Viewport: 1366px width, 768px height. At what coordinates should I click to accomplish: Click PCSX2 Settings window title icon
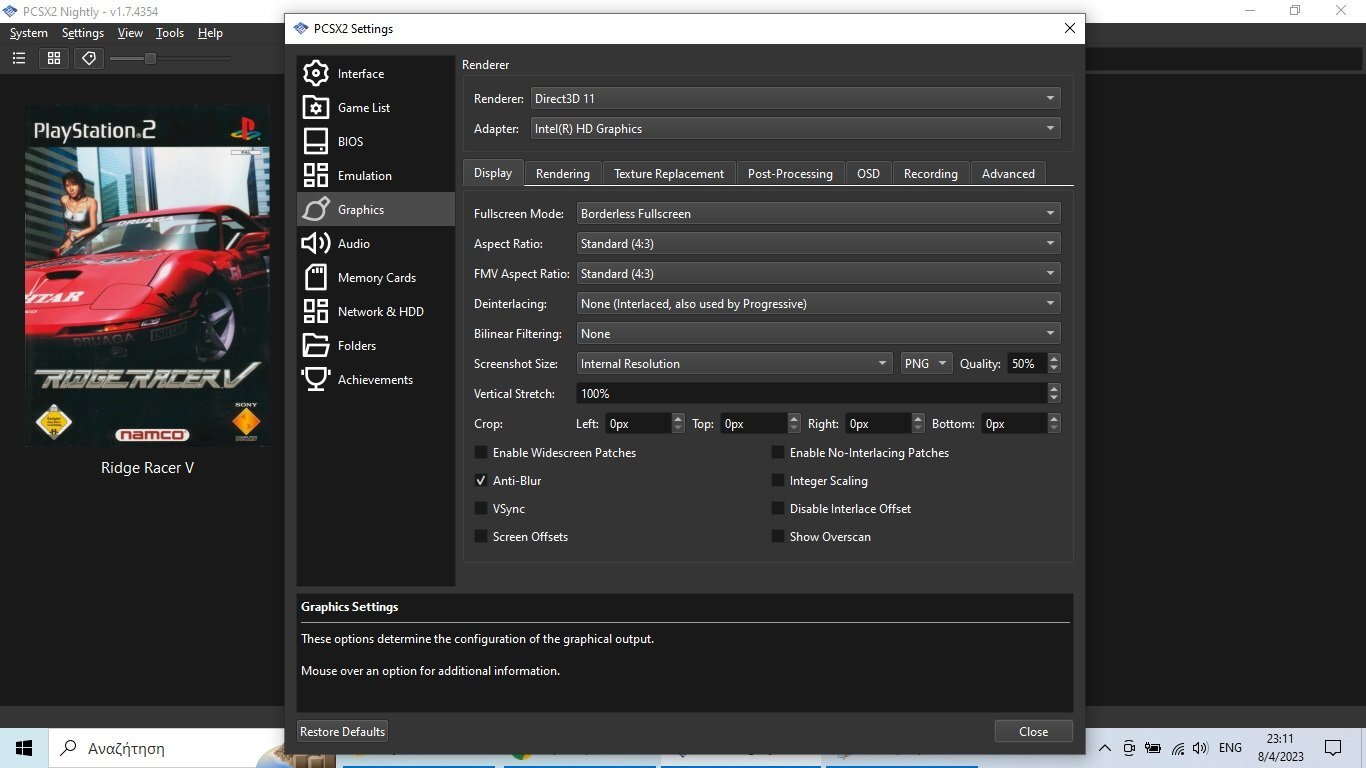pos(301,28)
